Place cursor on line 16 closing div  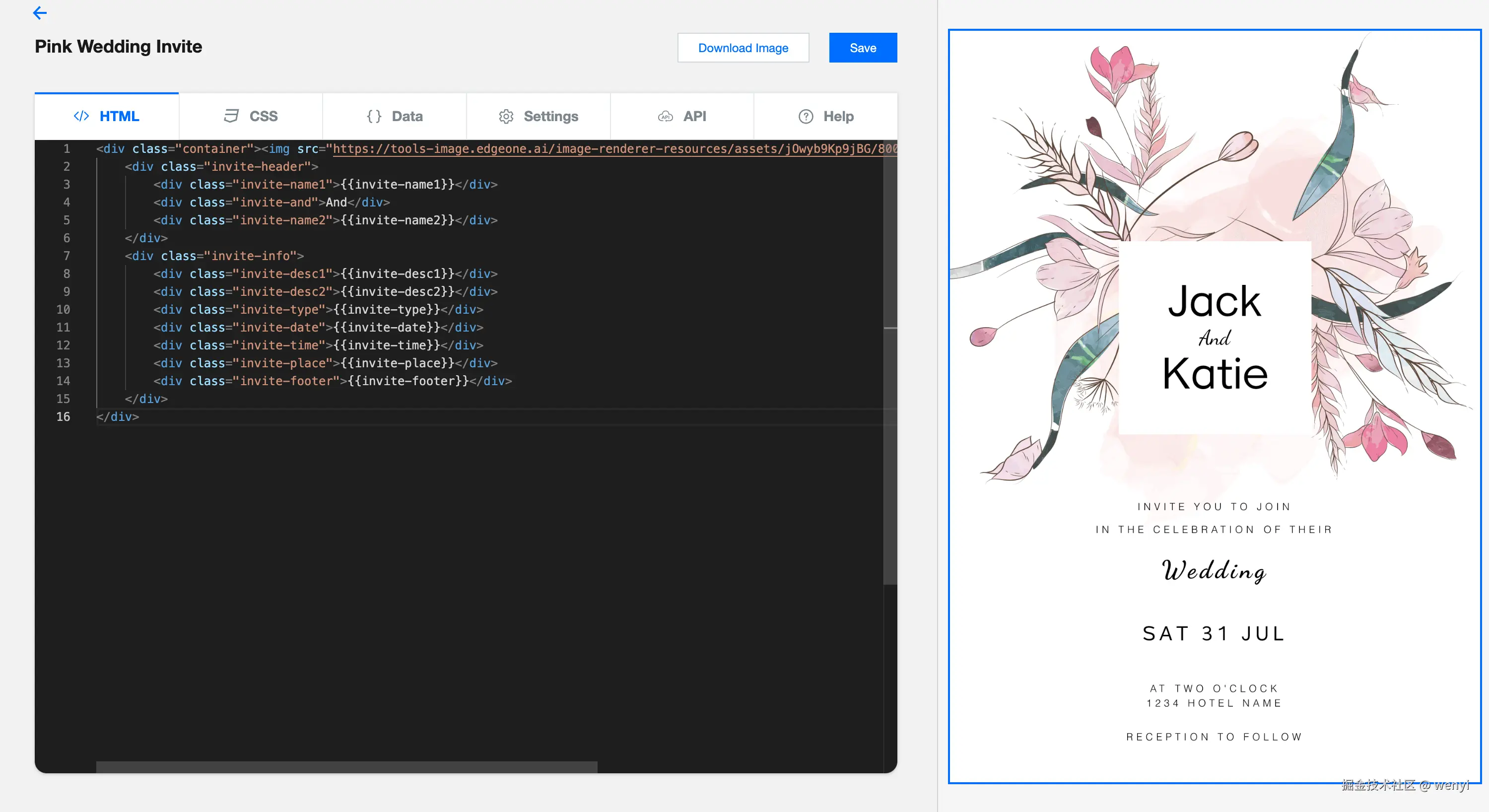(x=118, y=417)
